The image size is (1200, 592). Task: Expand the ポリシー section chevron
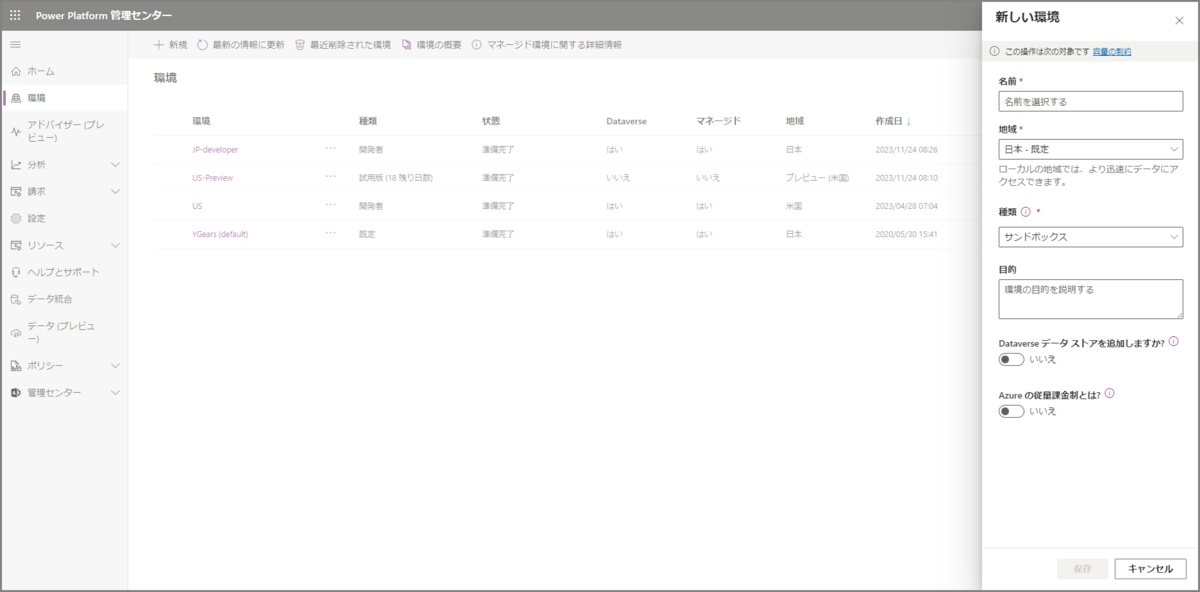pos(115,366)
